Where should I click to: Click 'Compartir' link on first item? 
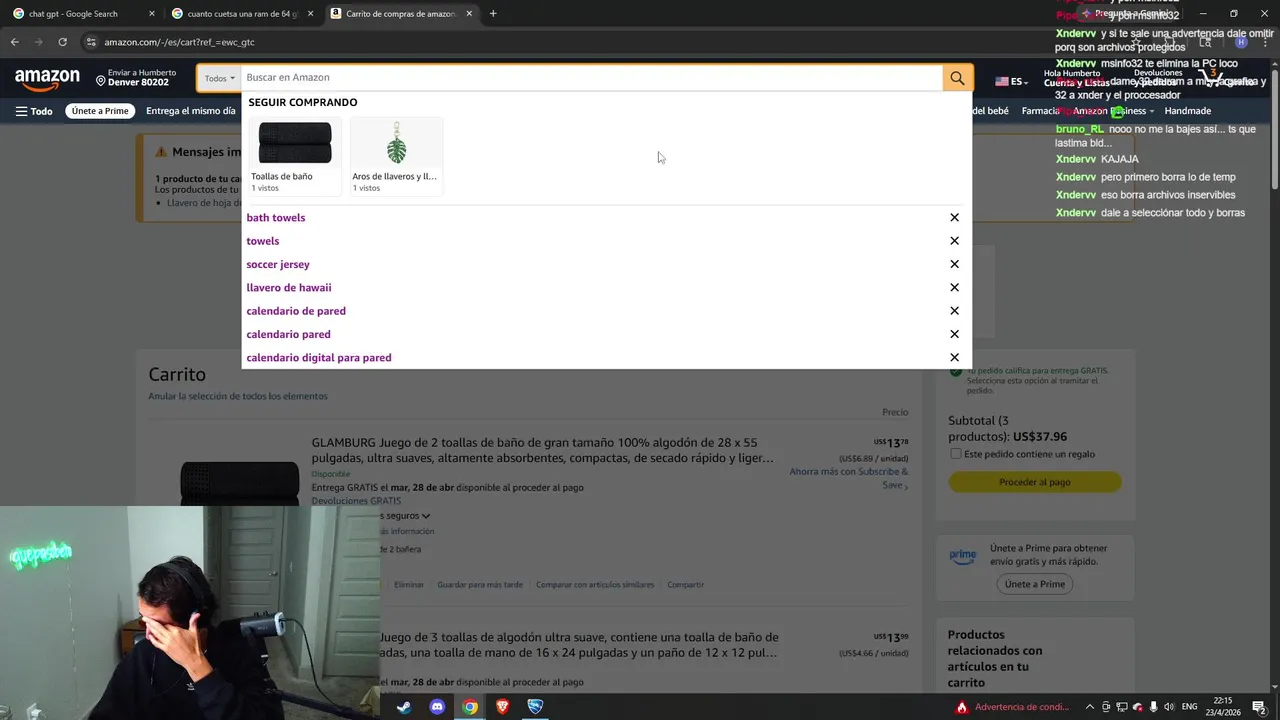tap(686, 585)
